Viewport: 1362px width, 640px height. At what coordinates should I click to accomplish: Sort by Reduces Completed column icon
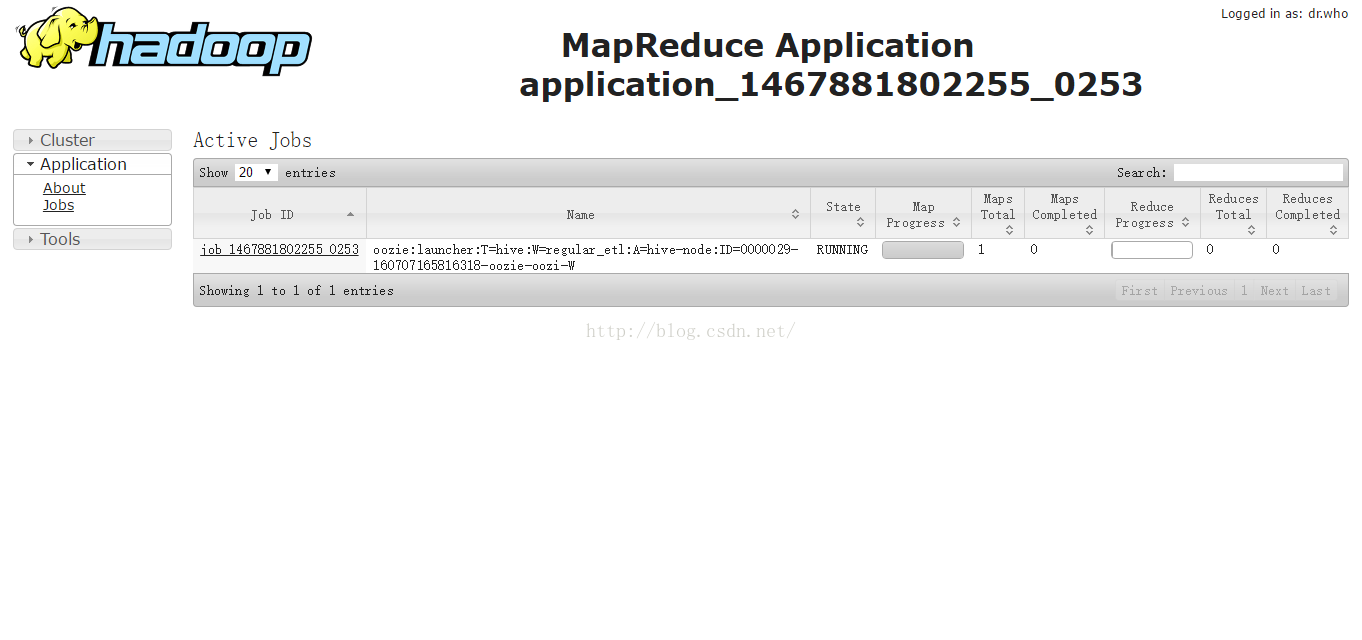1333,231
